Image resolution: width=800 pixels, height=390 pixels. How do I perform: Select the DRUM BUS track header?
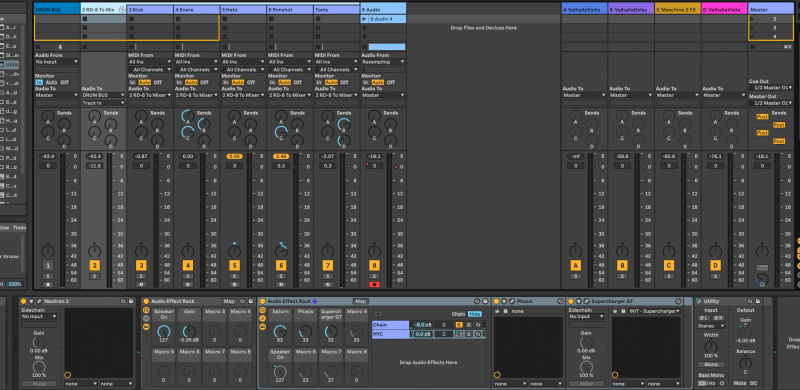tap(57, 9)
